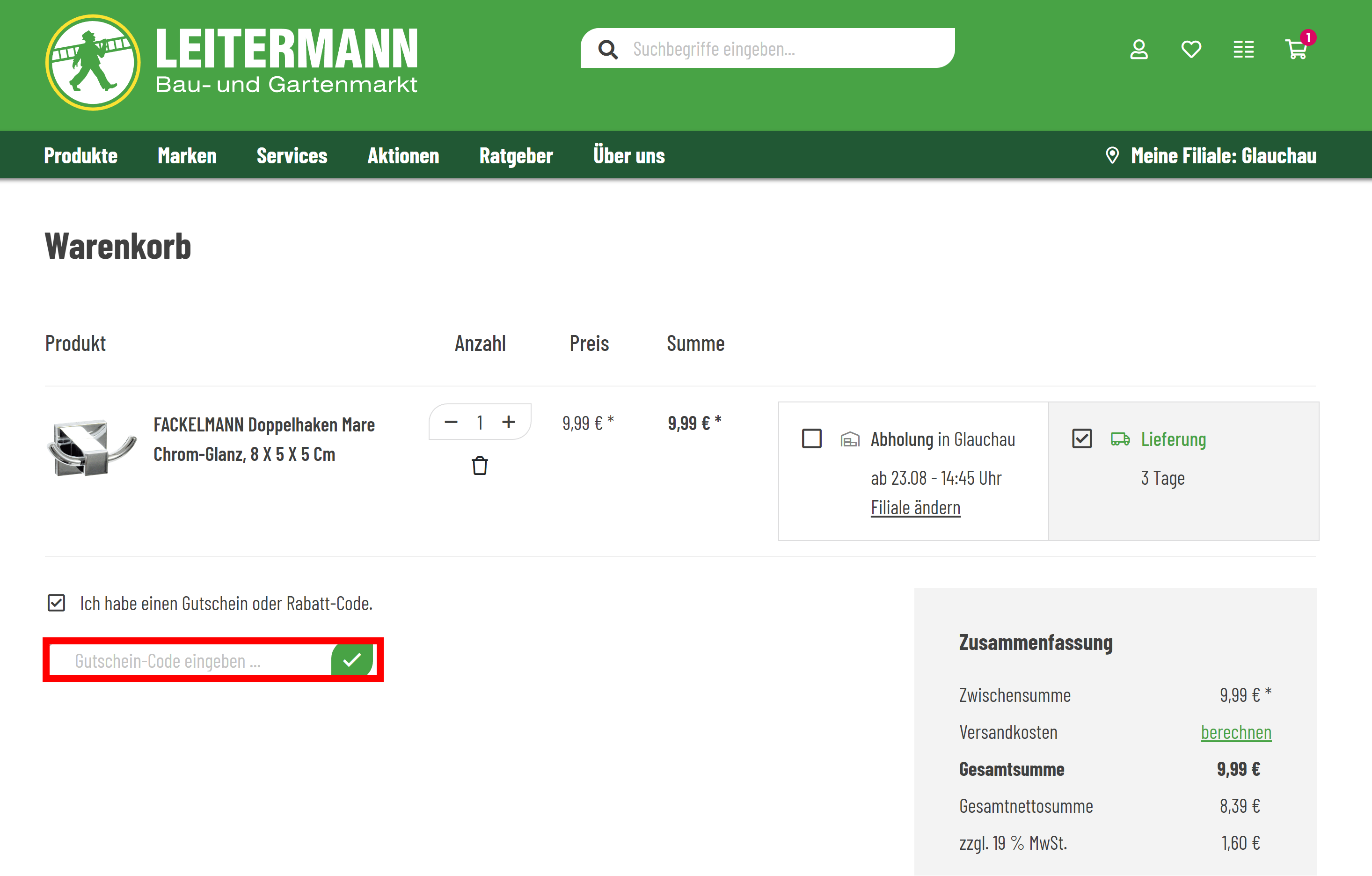Screen dimensions: 1372x876
Task: Click the cart badge showing 1
Action: point(1307,37)
